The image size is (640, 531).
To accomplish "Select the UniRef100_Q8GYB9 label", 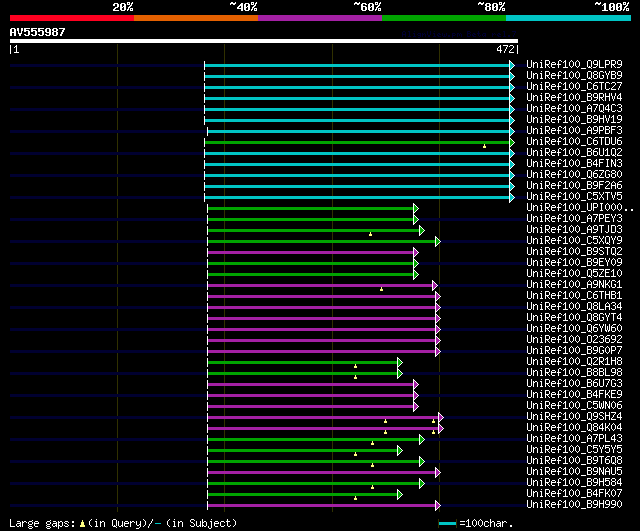I will coord(574,76).
